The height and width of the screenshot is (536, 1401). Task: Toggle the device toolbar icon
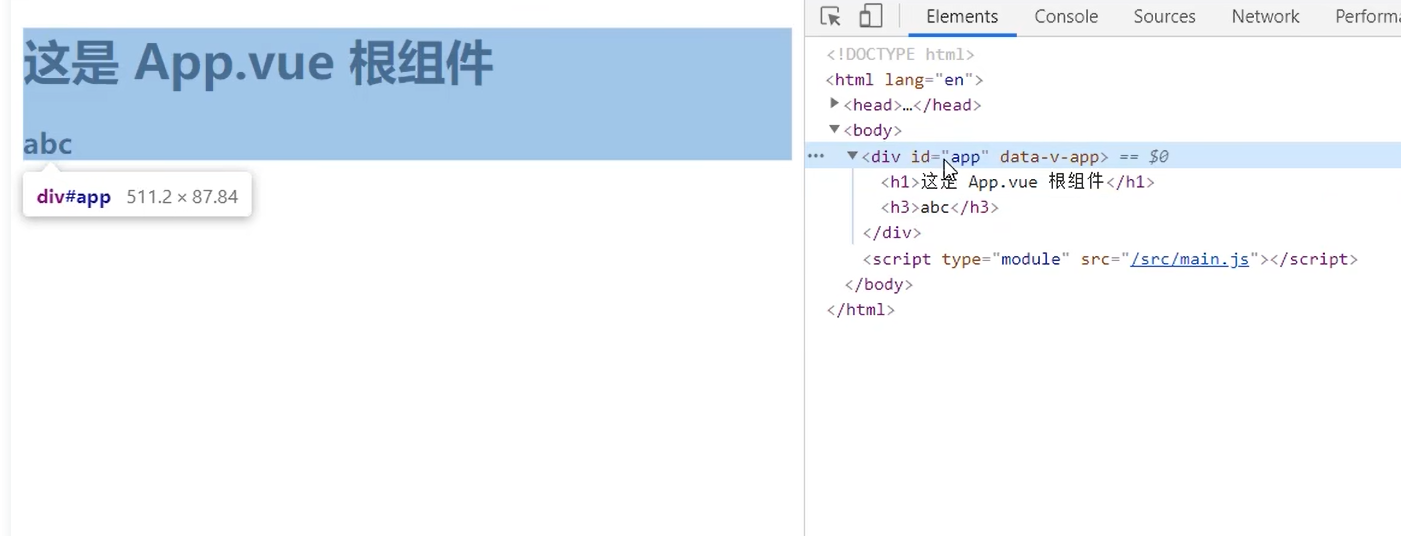pos(870,16)
